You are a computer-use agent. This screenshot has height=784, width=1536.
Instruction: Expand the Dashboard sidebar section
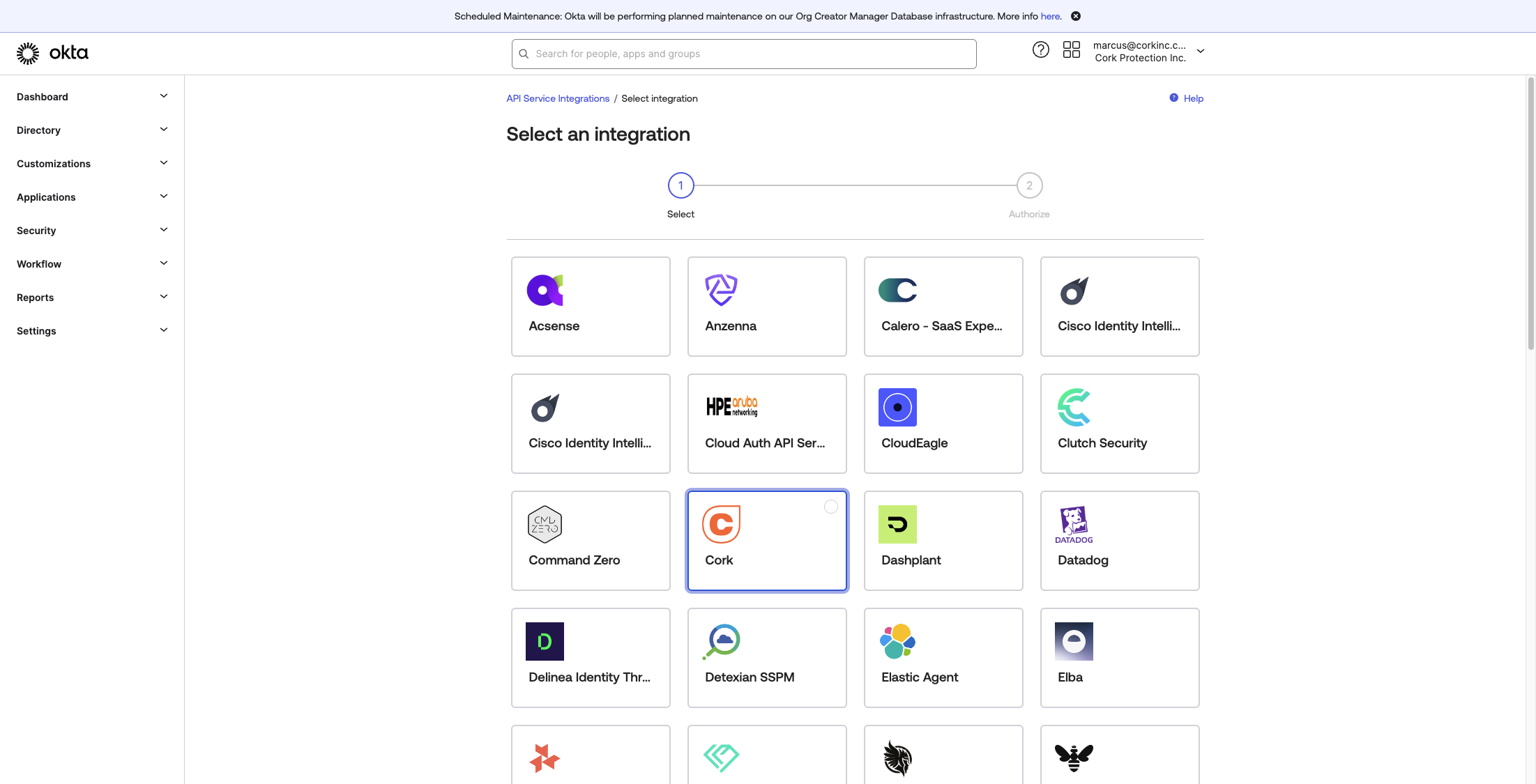click(92, 97)
